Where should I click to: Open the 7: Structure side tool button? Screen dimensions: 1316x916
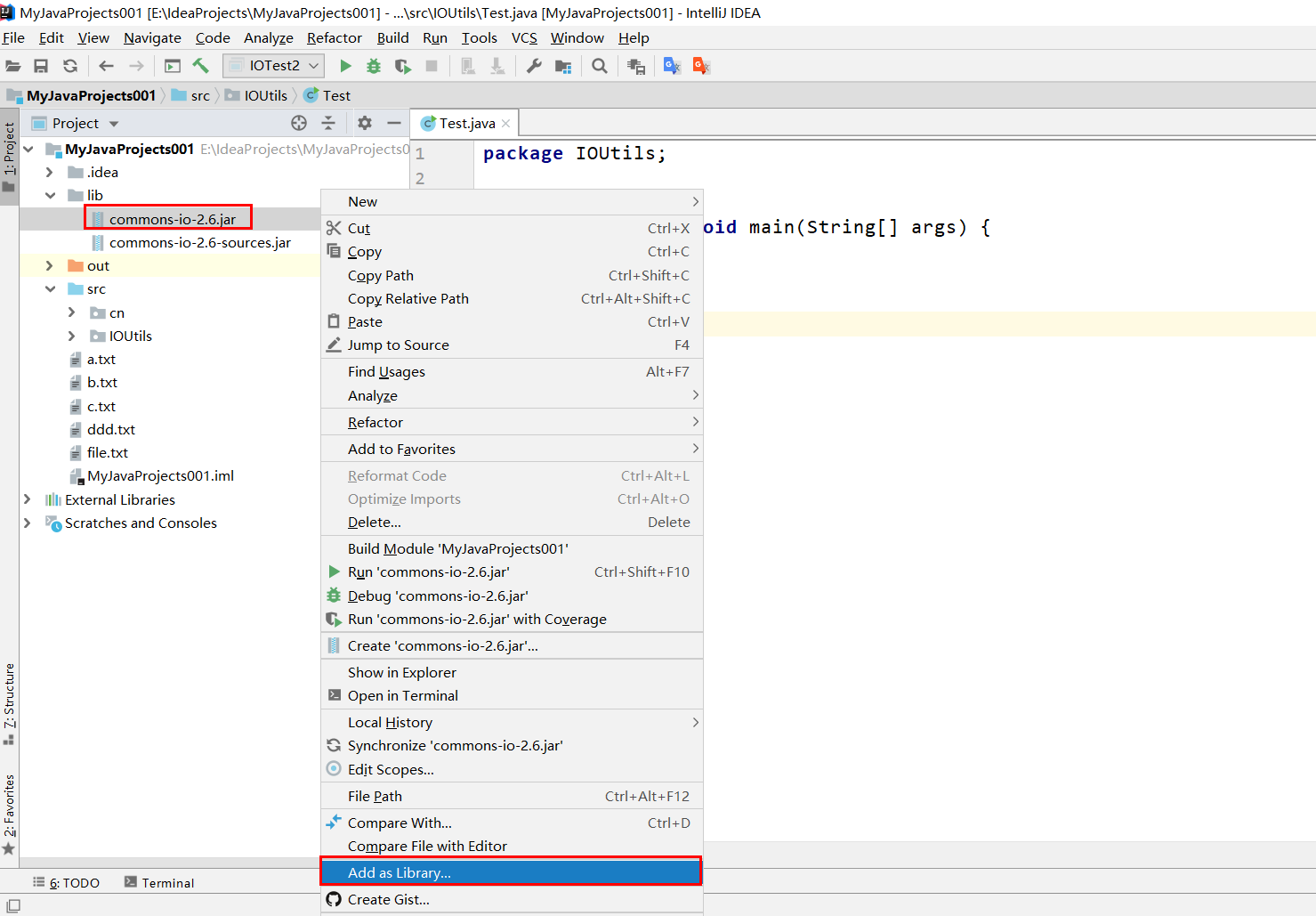9,703
